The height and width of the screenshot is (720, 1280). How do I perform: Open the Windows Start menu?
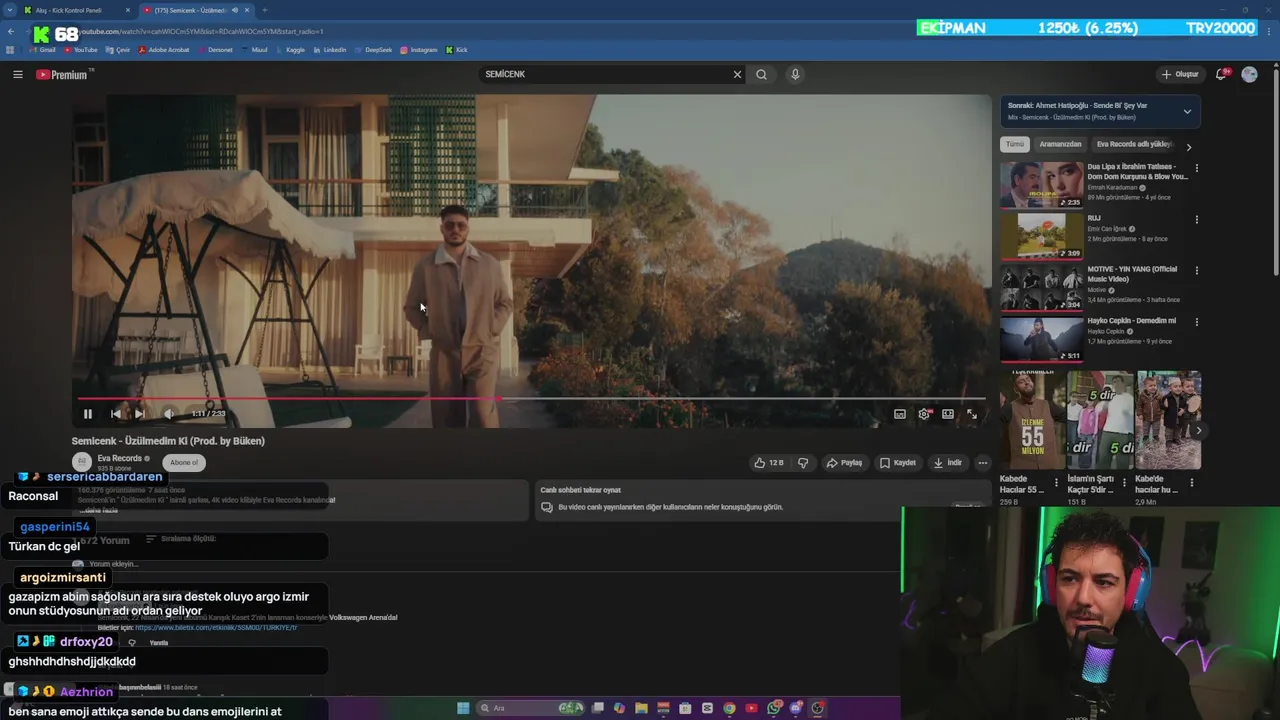463,708
